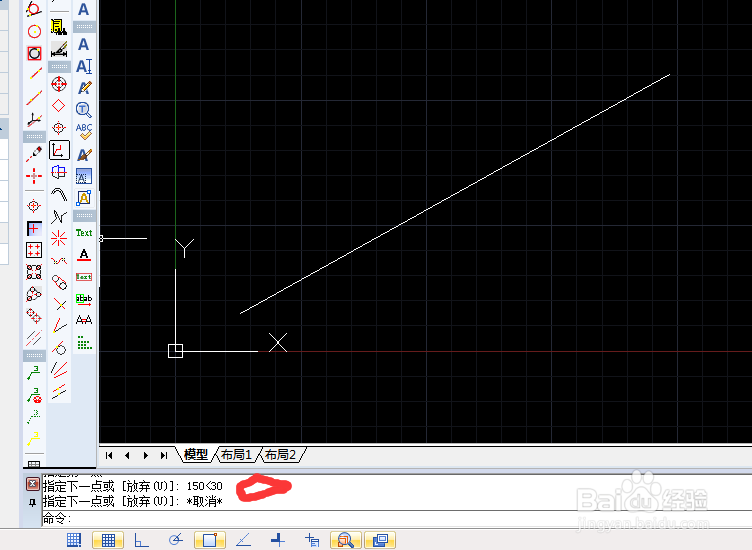Go to last layout tab arrow
This screenshot has width=752, height=550.
coord(164,455)
